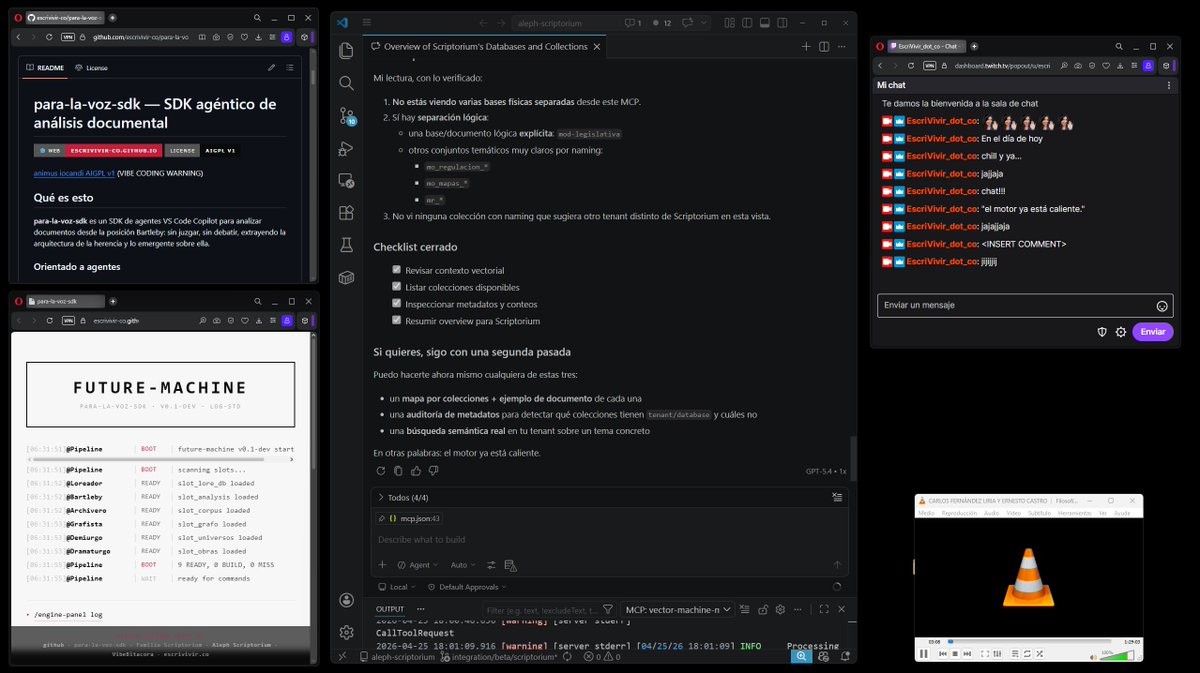Open Output panel more actions ellipsis
Image resolution: width=1200 pixels, height=673 pixels.
point(798,609)
